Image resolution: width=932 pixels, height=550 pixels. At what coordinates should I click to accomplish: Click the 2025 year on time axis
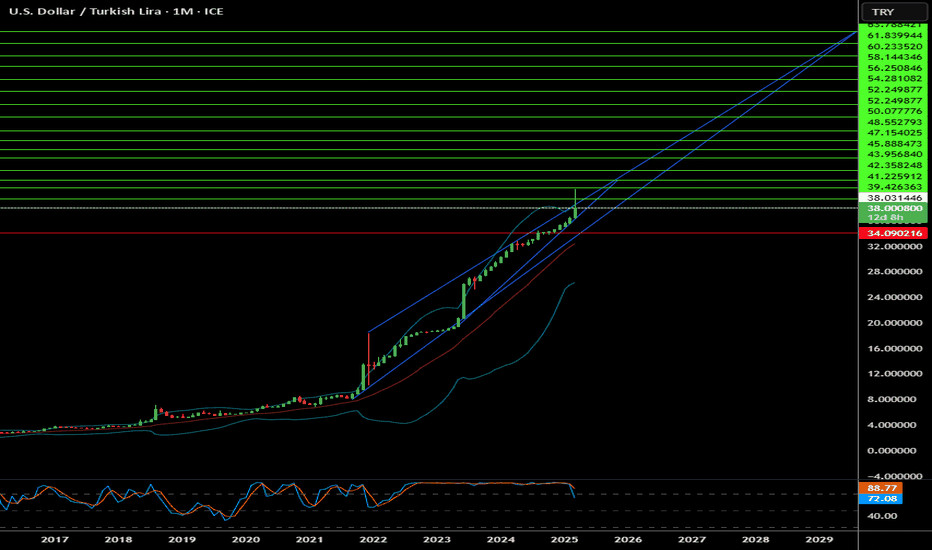(x=564, y=539)
